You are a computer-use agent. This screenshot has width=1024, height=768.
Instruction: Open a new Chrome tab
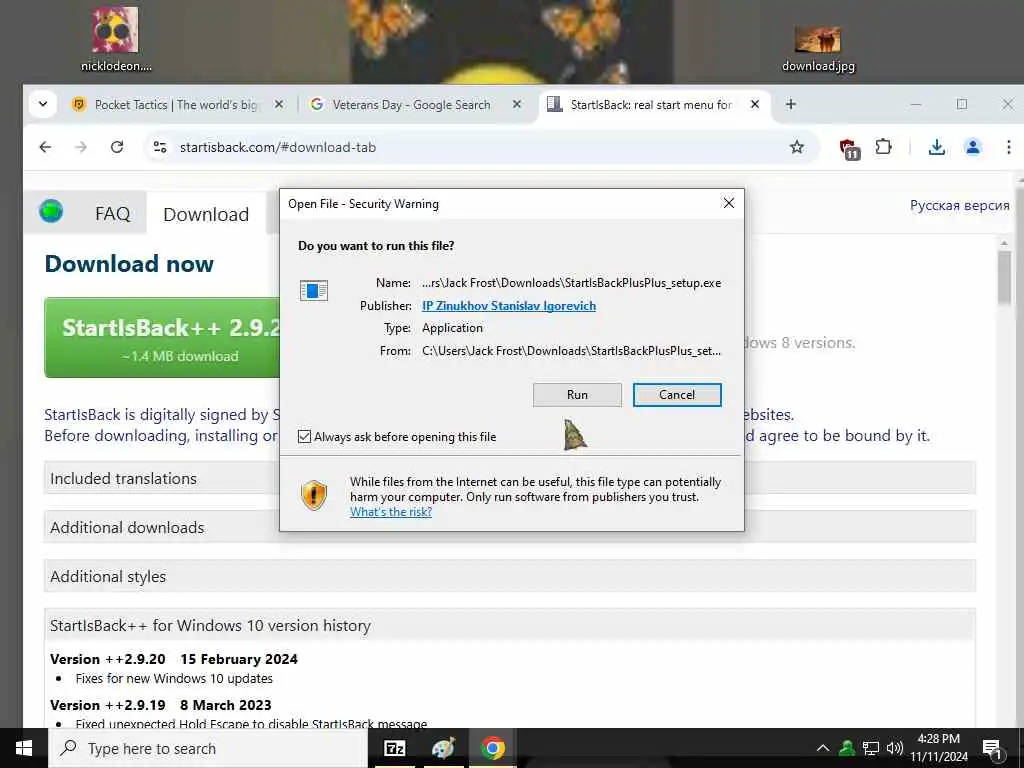pos(791,104)
